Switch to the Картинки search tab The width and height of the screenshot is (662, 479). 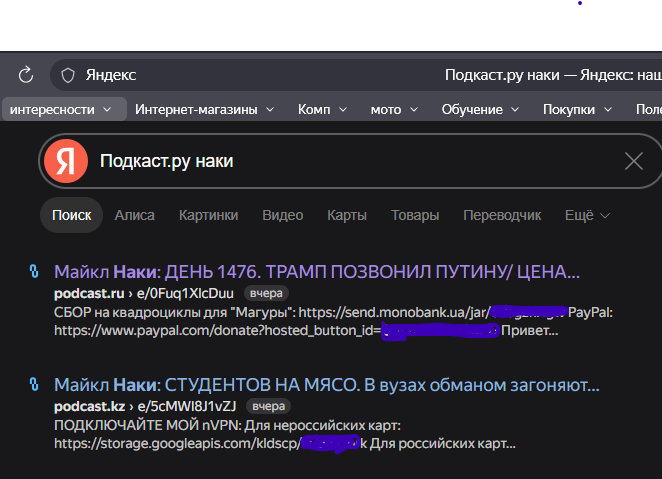pyautogui.click(x=208, y=215)
